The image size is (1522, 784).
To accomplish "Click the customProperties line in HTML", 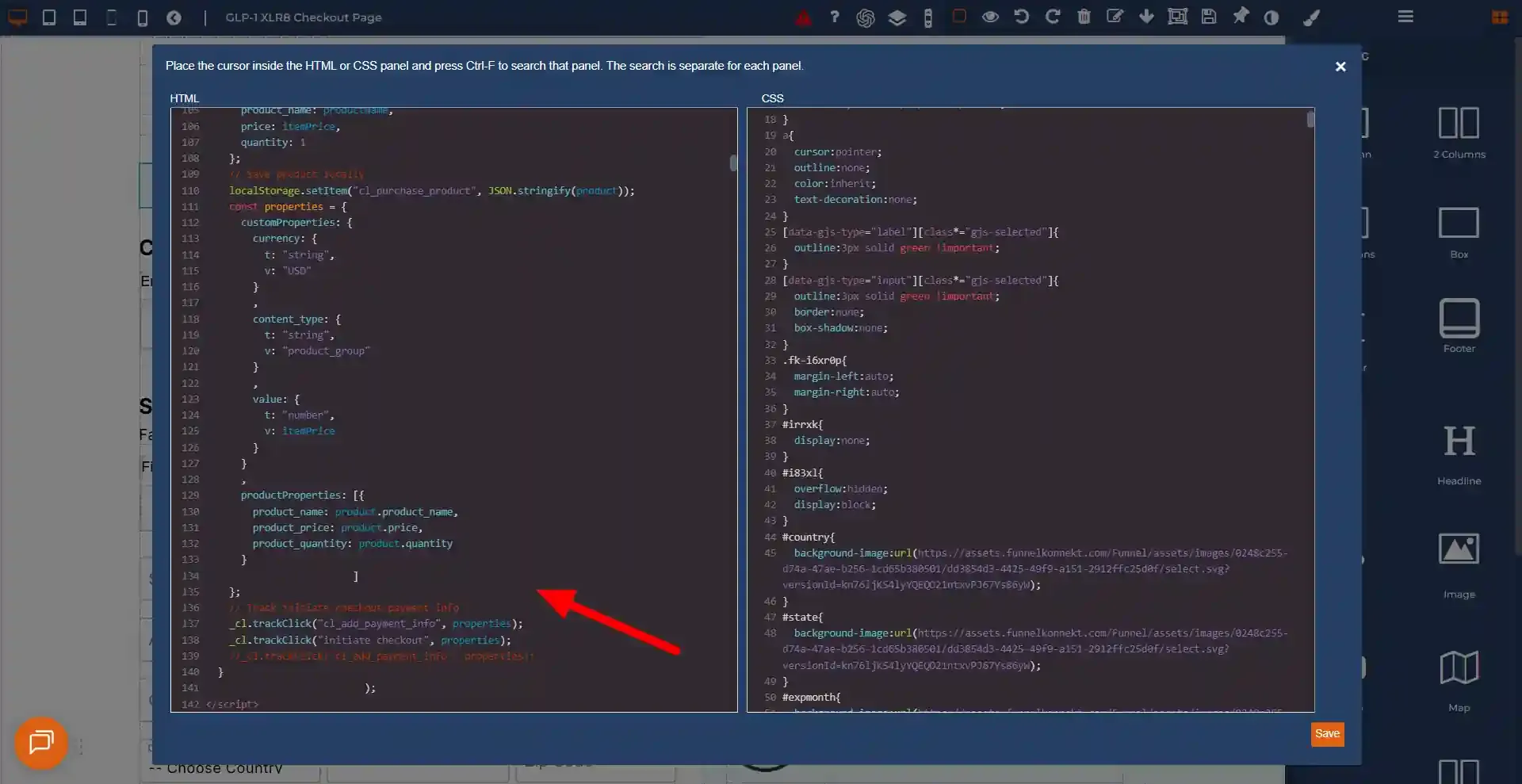I will pos(296,223).
